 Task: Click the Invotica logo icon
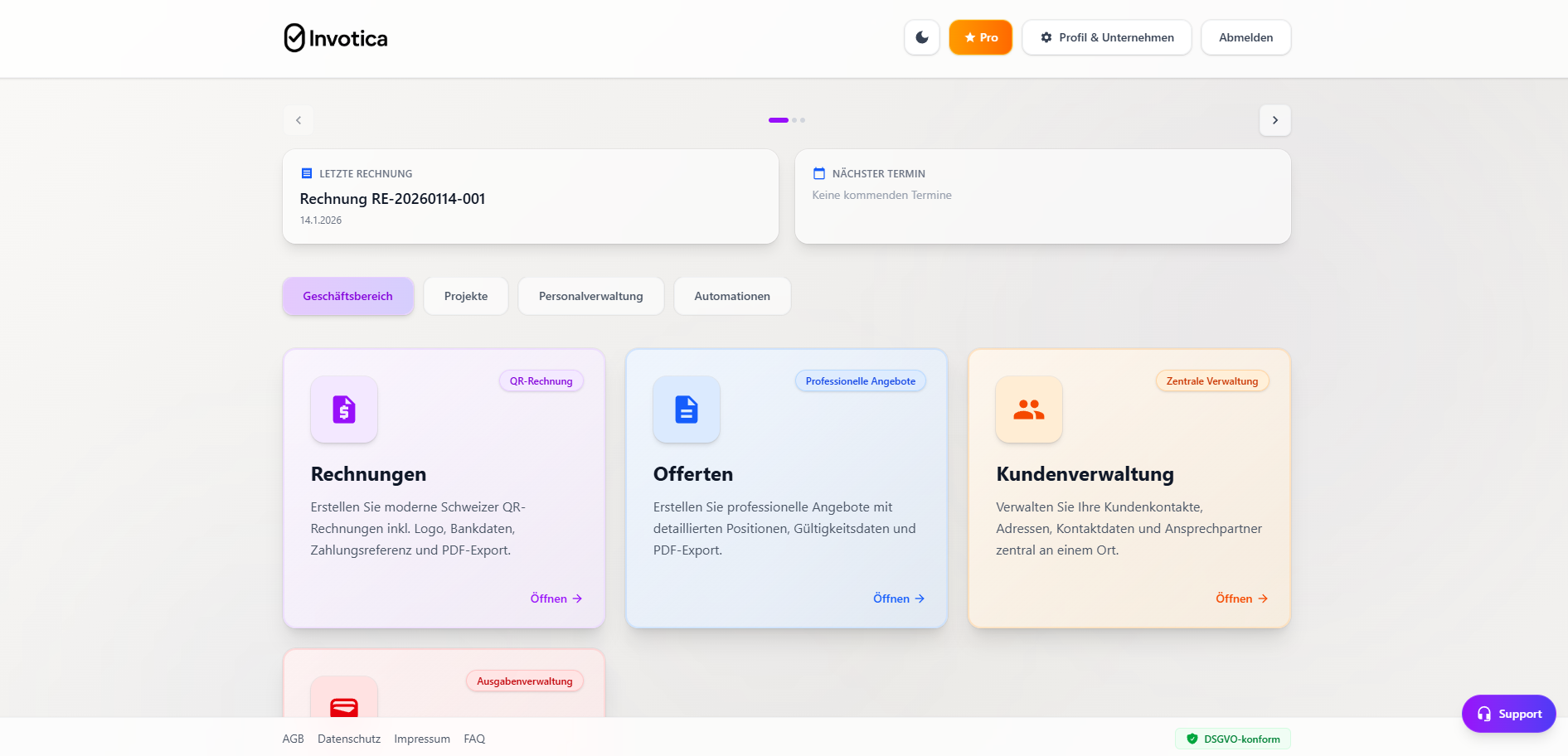[x=294, y=36]
